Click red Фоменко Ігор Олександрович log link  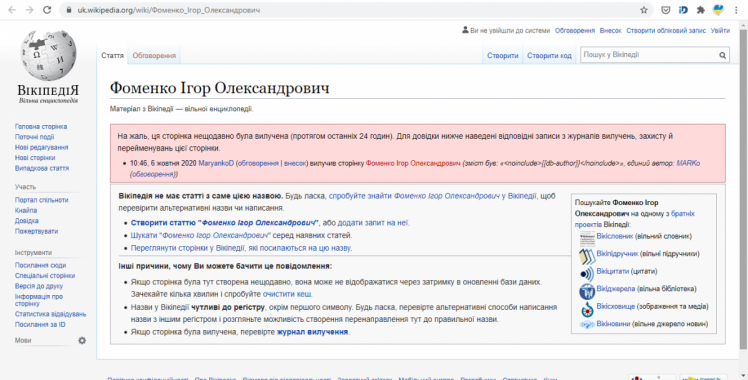coord(413,163)
